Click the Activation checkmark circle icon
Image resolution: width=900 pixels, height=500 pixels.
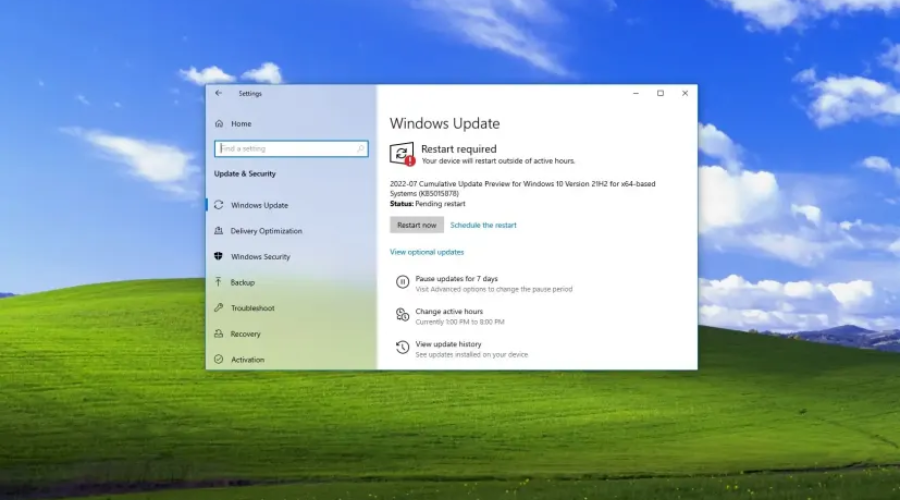click(x=219, y=359)
